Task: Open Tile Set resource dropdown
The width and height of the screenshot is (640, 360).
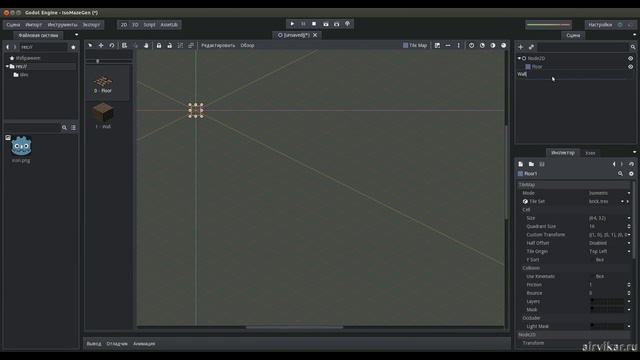Action: pyautogui.click(x=623, y=201)
